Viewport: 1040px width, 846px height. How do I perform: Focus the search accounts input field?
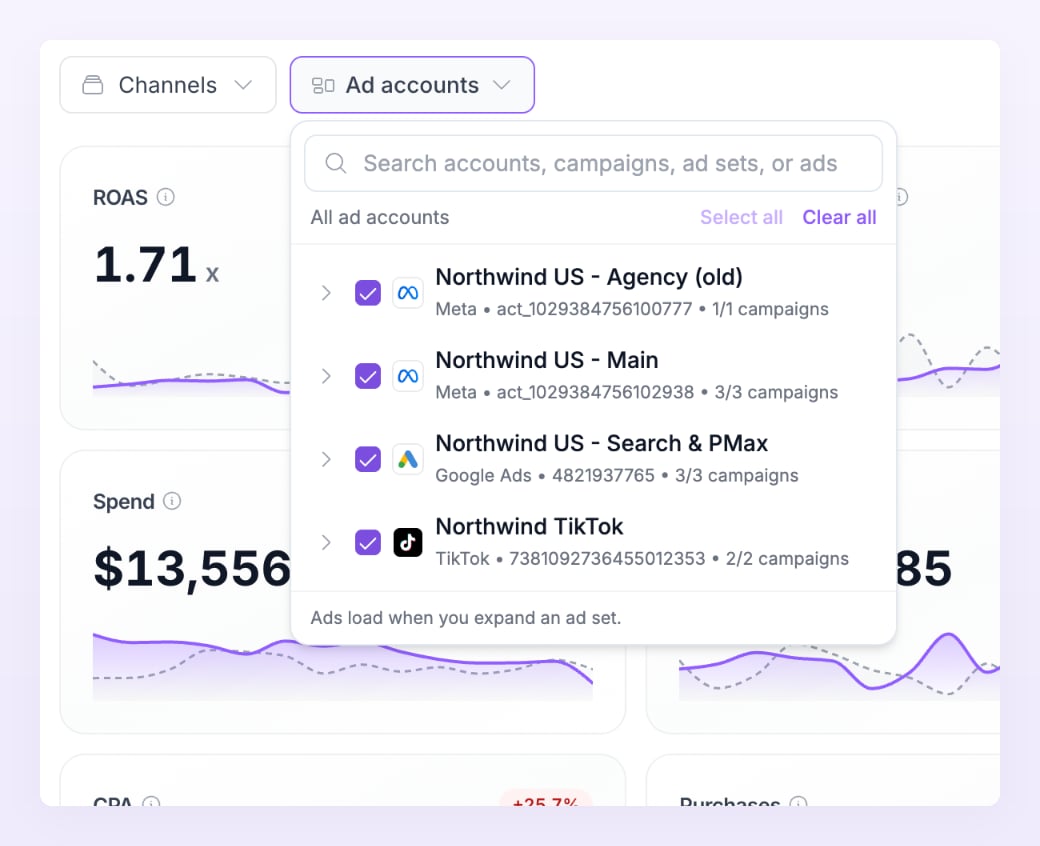pos(593,163)
